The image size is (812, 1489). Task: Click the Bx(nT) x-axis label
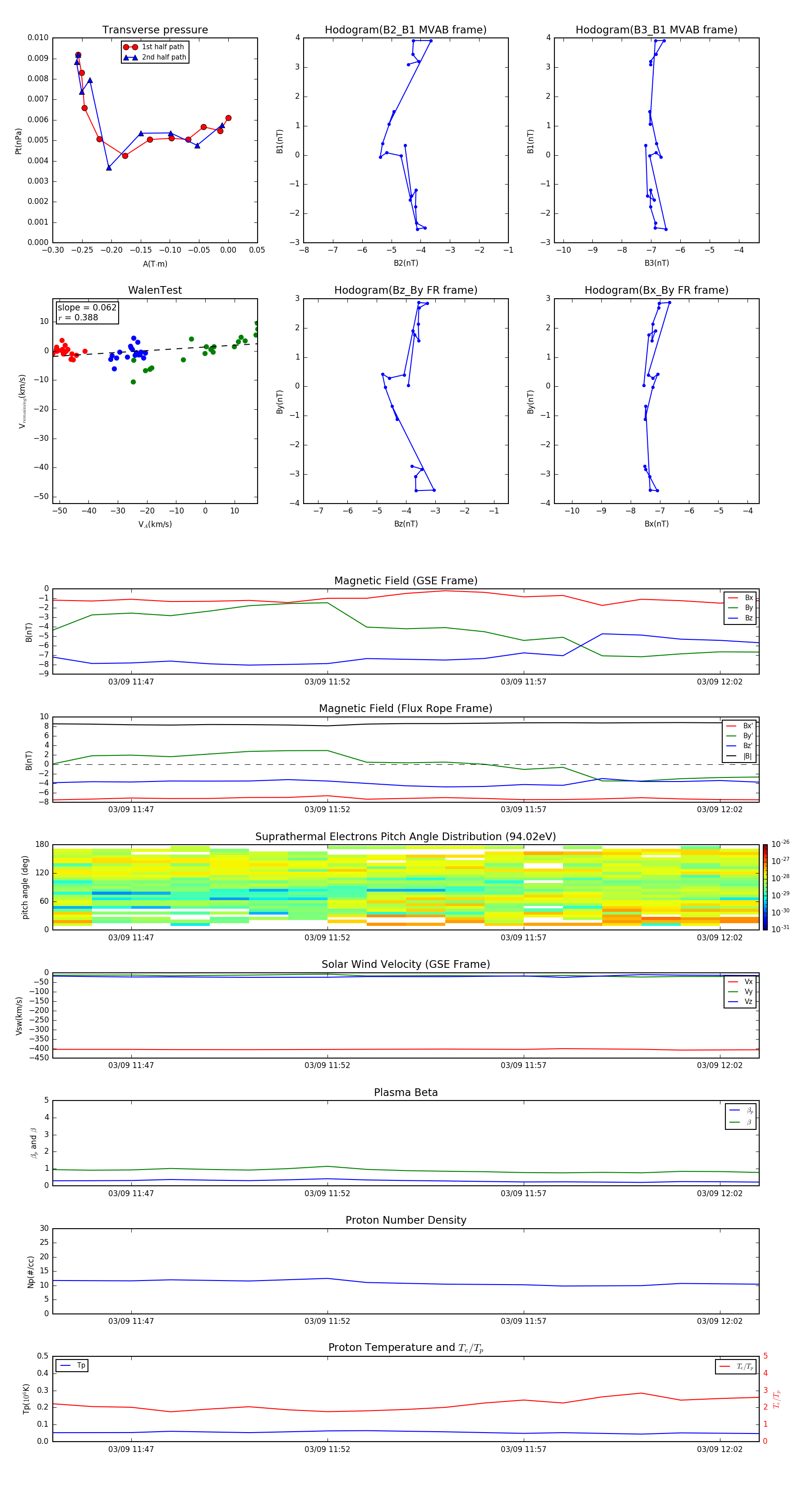tap(656, 524)
